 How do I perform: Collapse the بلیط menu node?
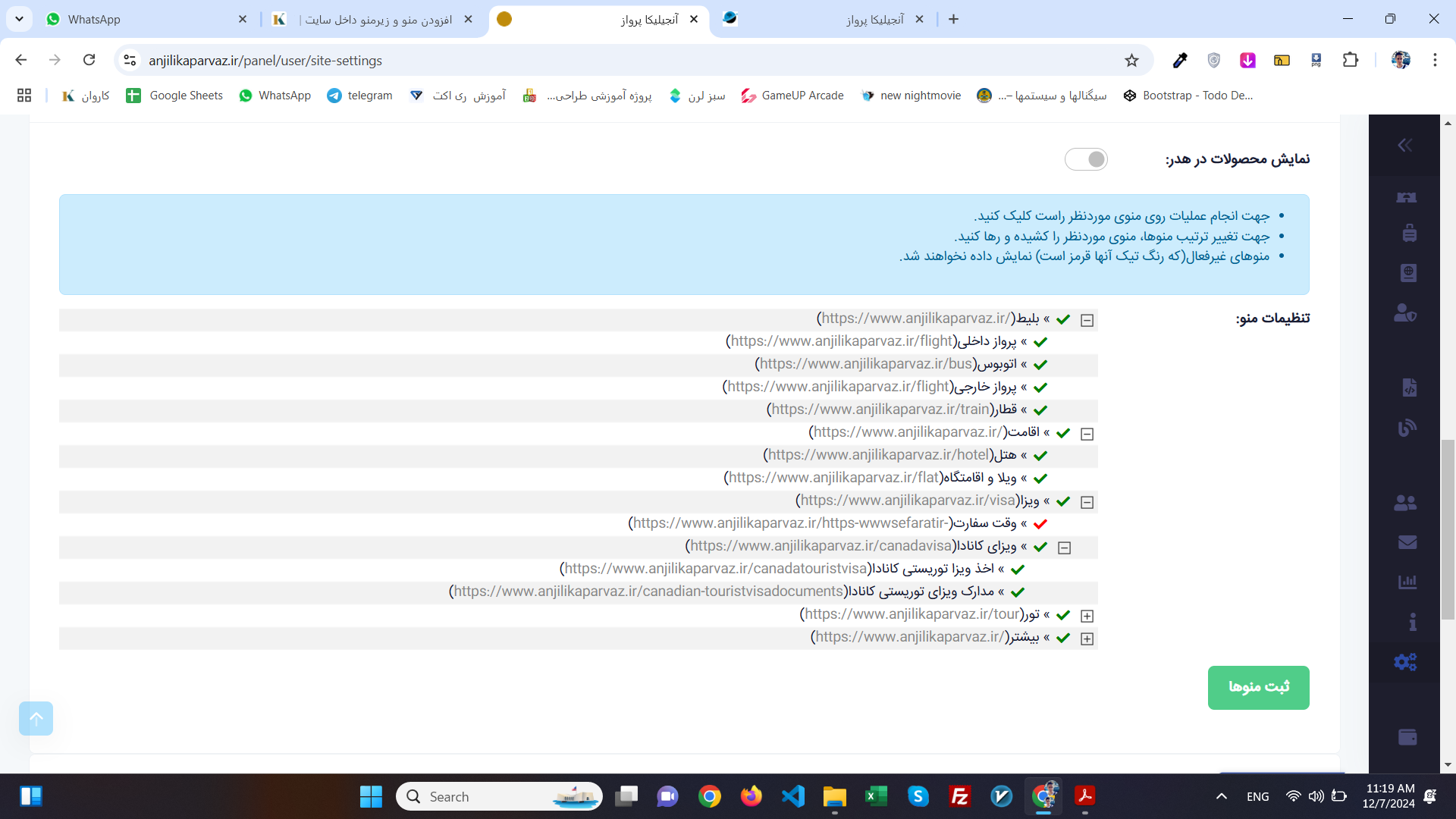(1087, 320)
